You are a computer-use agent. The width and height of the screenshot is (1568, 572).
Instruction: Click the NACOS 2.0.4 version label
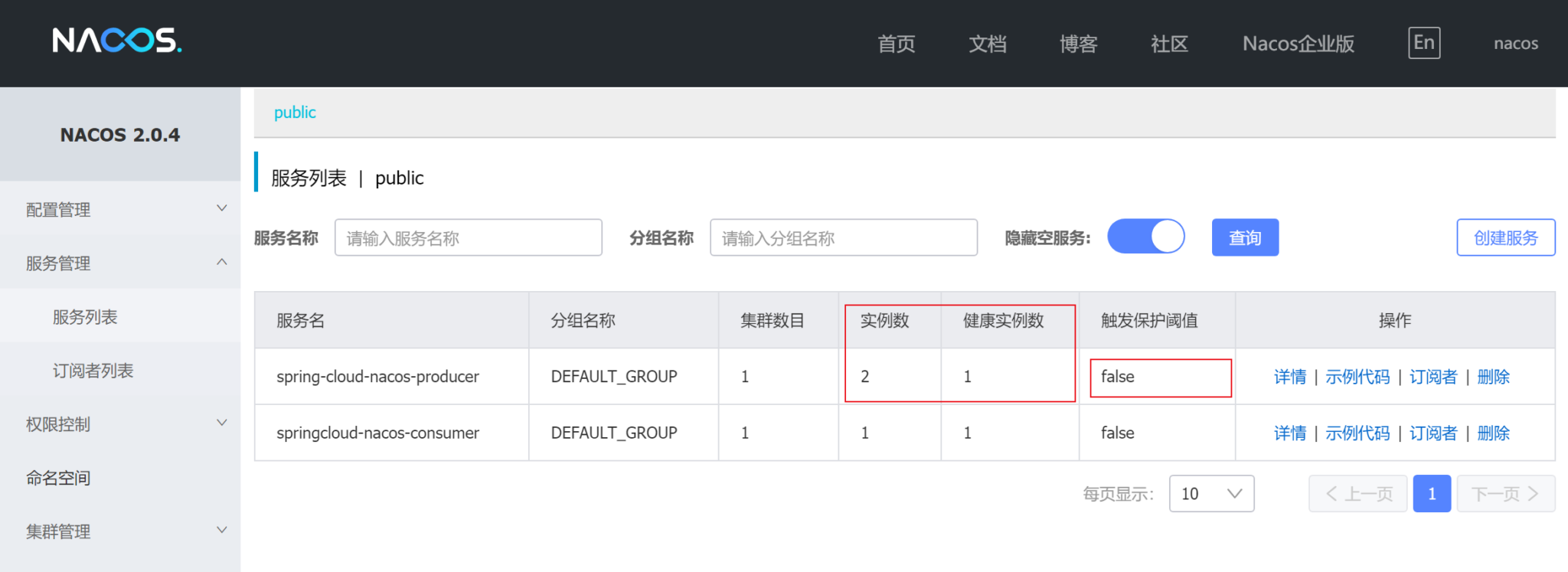tap(120, 135)
